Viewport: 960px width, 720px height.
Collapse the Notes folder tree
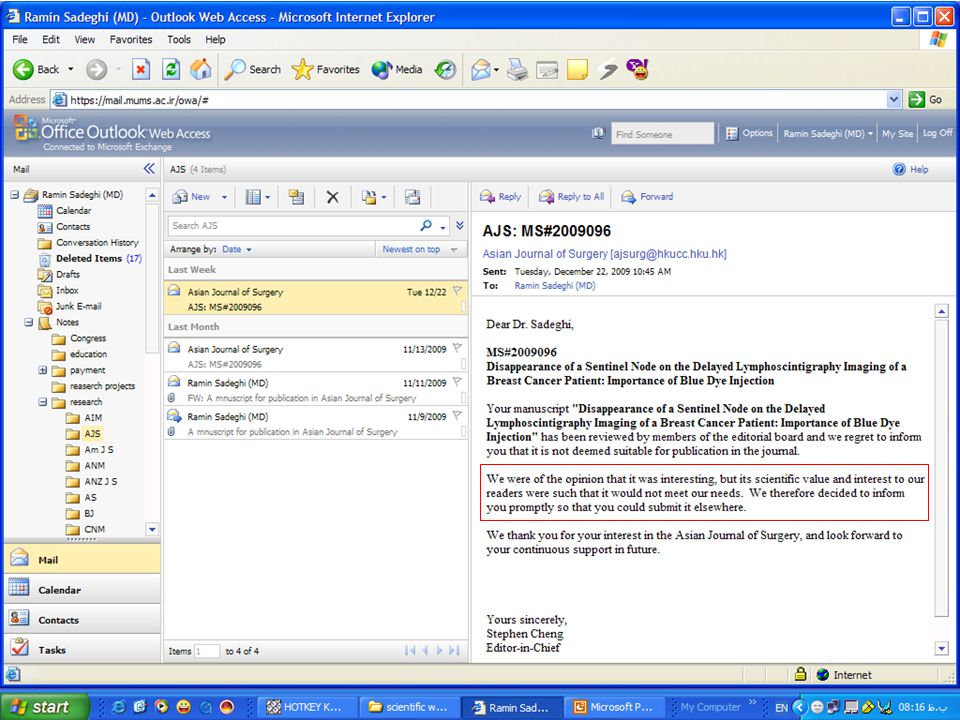tap(28, 322)
